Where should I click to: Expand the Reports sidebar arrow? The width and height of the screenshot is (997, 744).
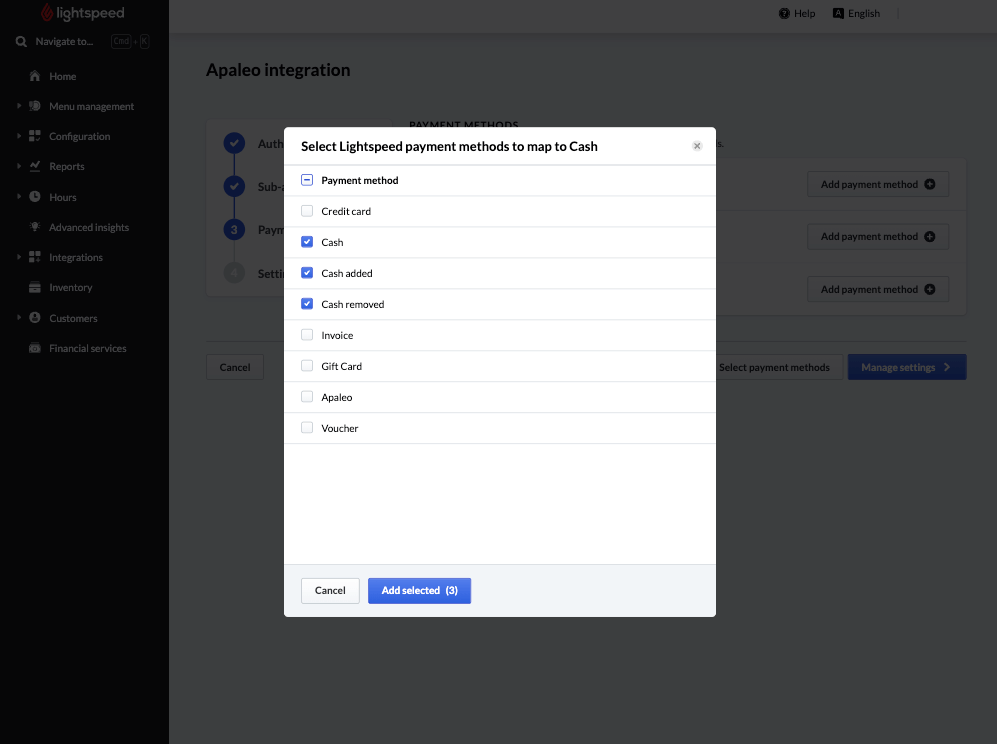19,165
